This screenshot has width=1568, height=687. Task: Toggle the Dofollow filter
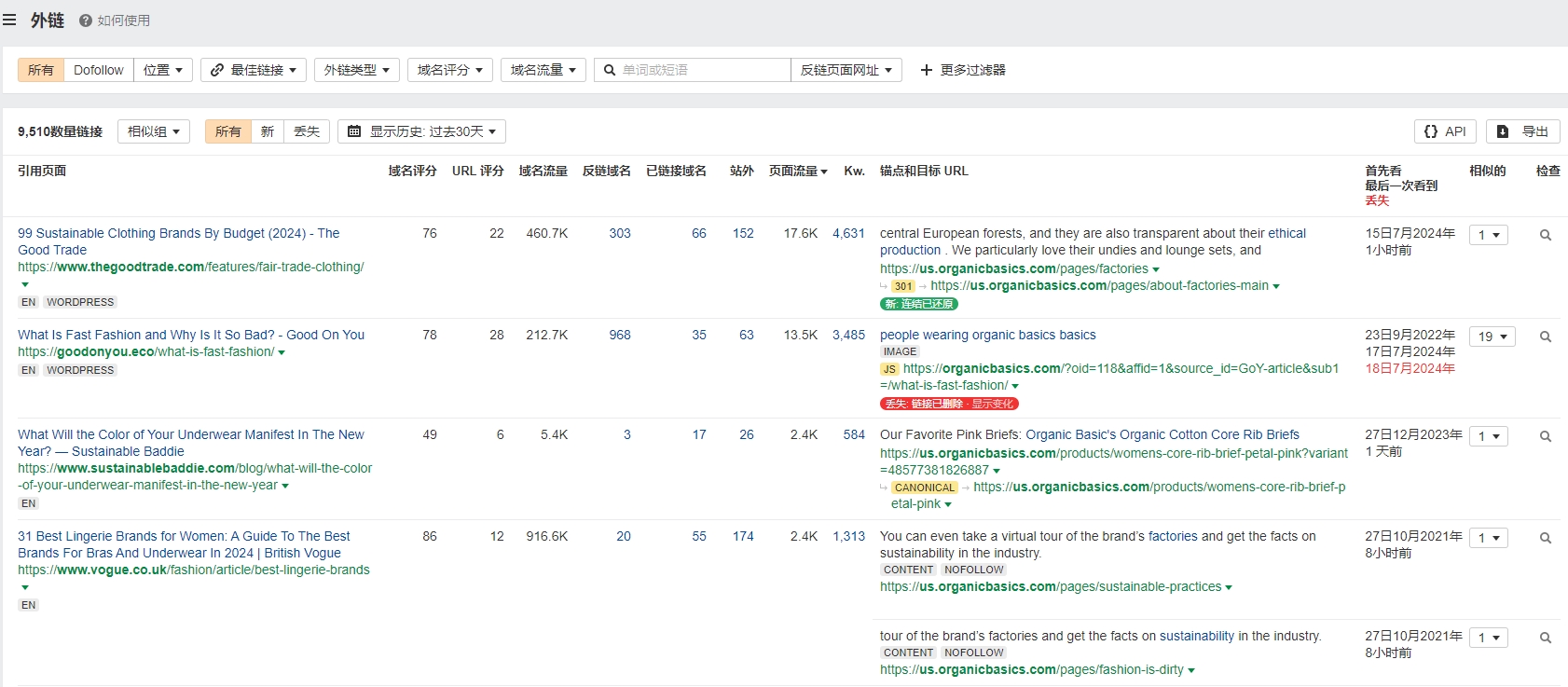(x=99, y=70)
